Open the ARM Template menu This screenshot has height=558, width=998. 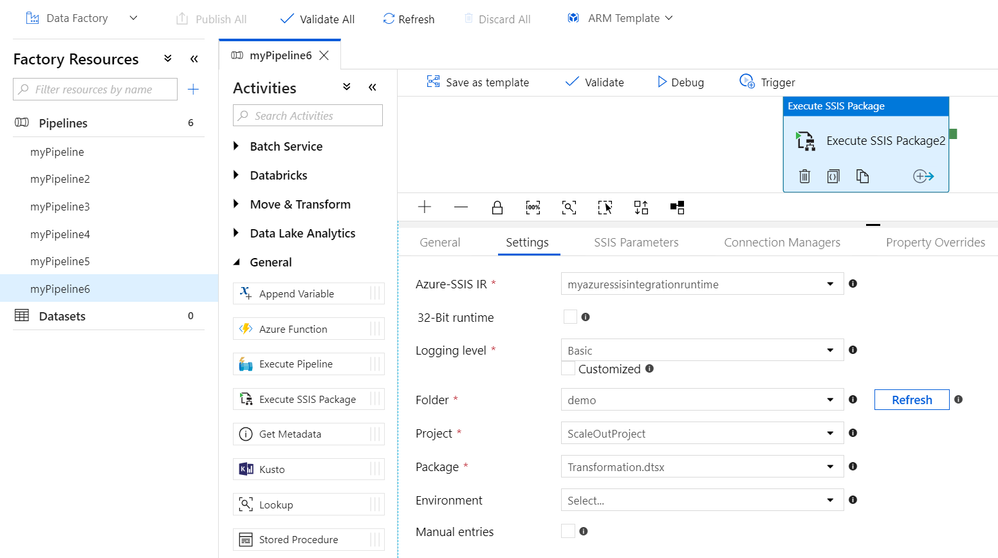pyautogui.click(x=620, y=18)
